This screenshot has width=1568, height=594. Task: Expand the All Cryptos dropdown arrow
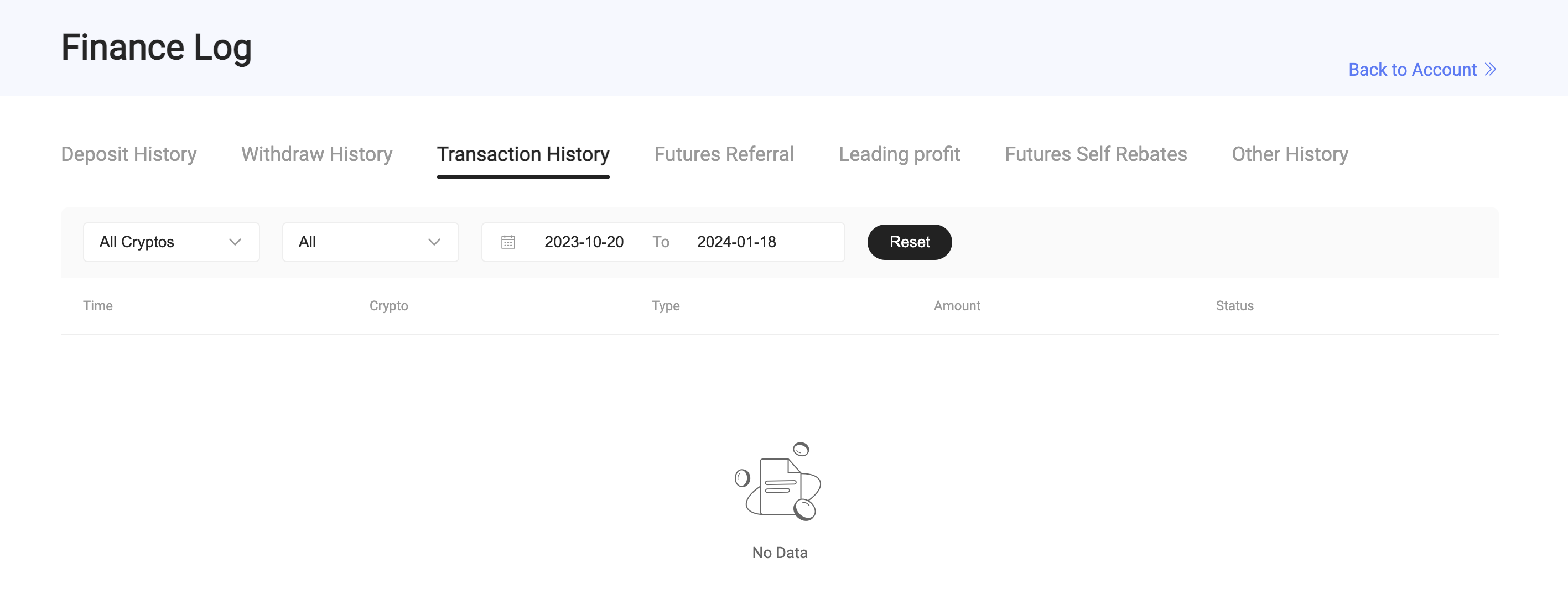click(235, 242)
